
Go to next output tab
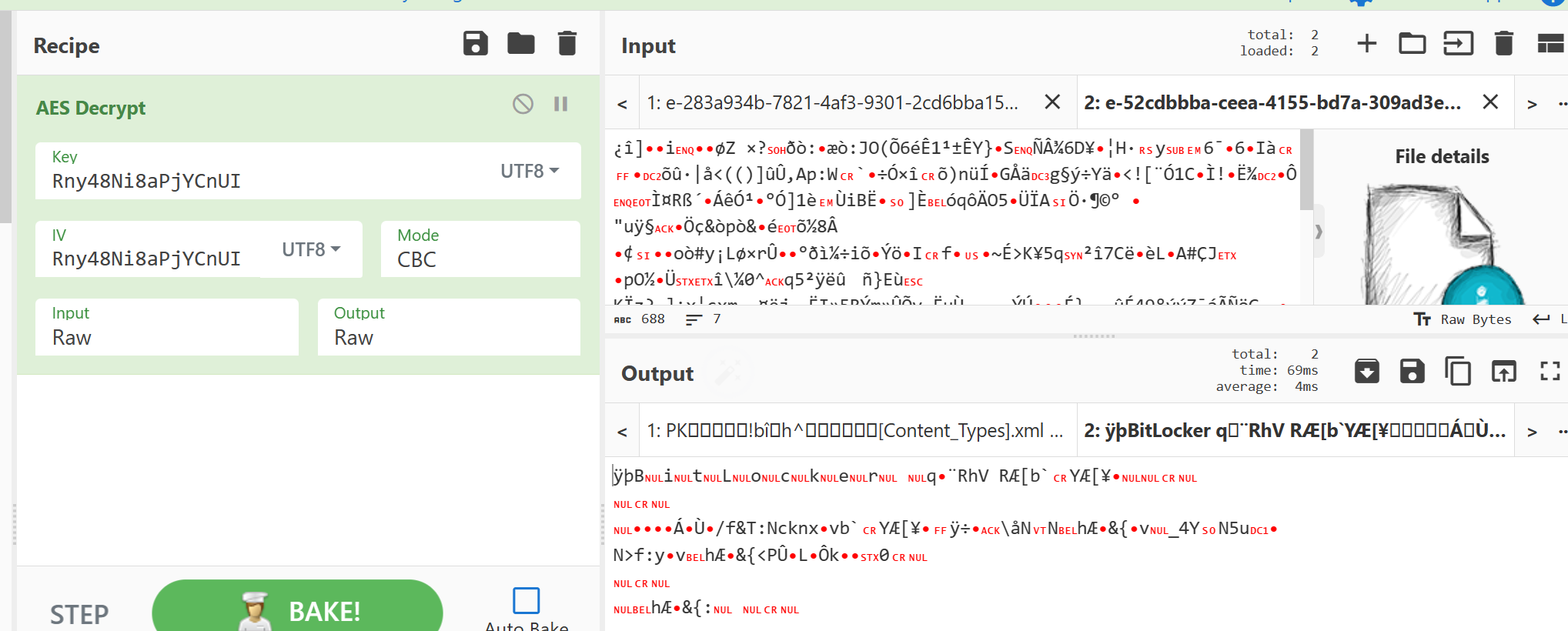(x=1532, y=432)
